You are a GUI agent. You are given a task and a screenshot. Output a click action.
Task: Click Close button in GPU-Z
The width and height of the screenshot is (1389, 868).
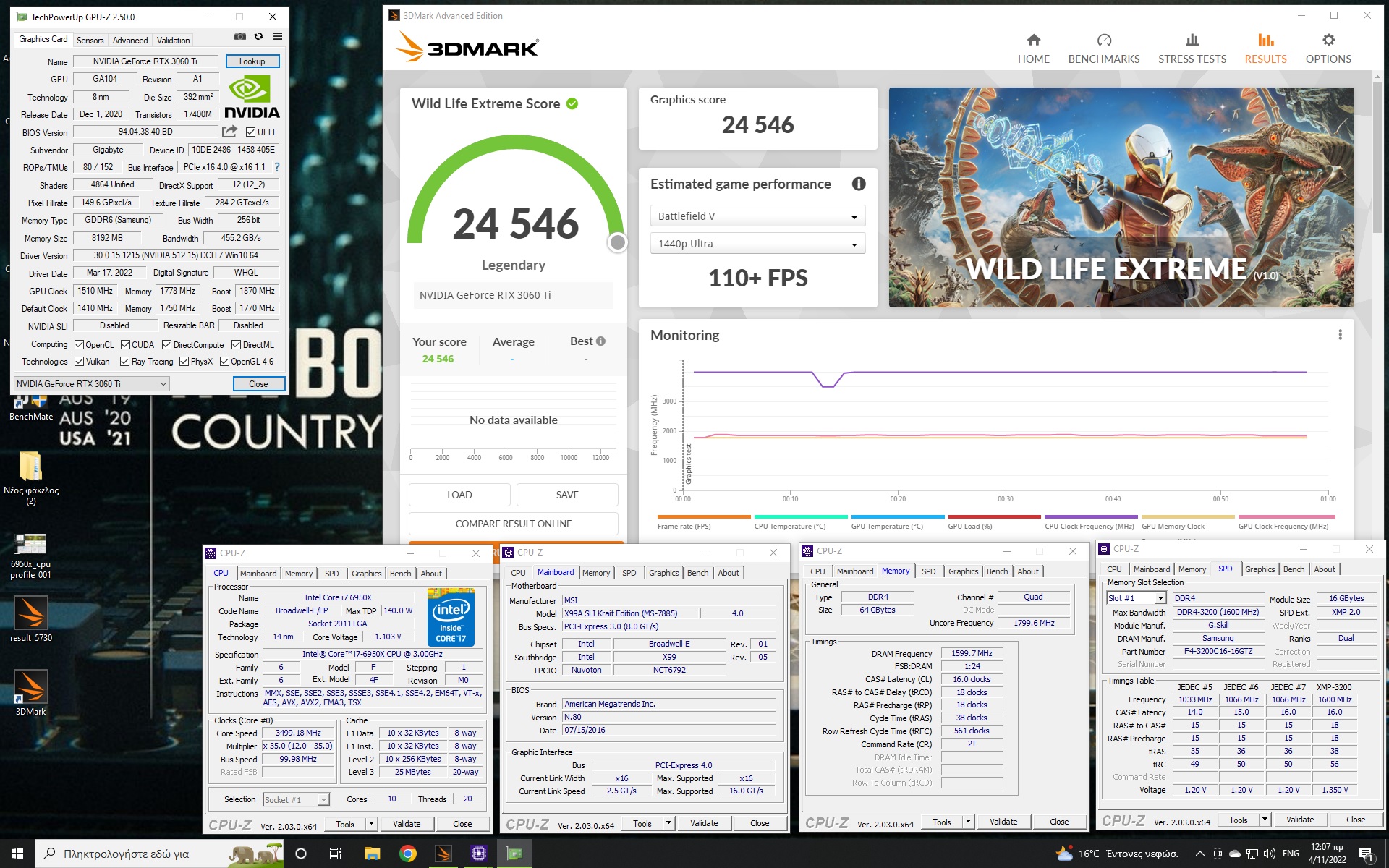coord(258,384)
